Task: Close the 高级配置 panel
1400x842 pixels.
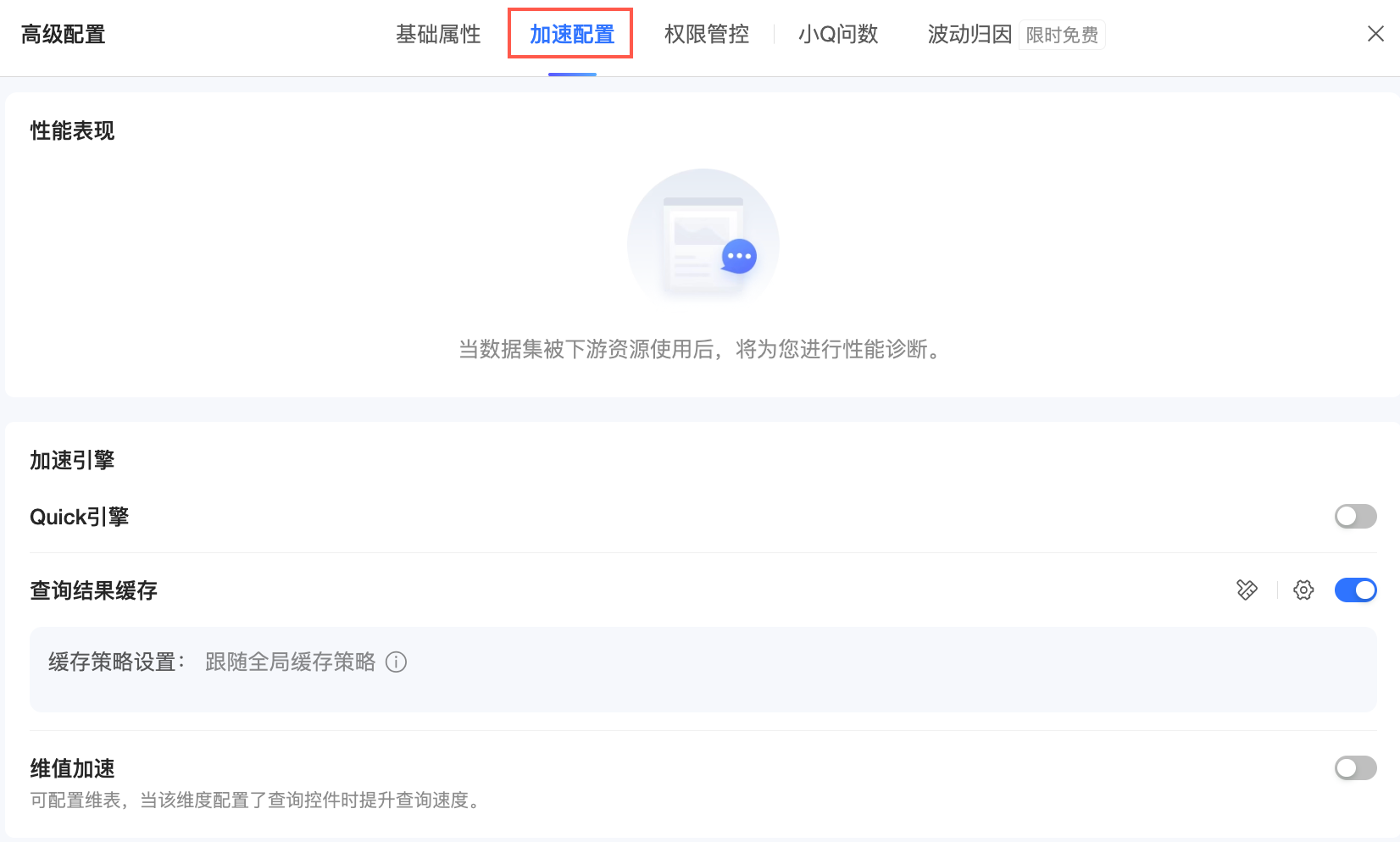Action: (1375, 34)
